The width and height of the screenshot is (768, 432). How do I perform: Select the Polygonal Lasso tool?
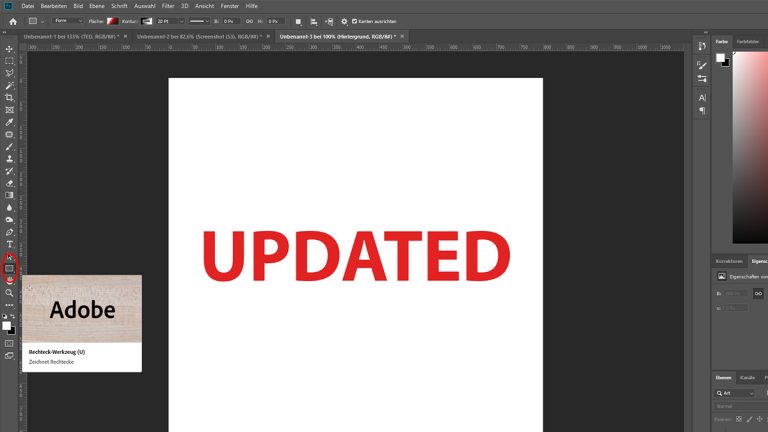pyautogui.click(x=9, y=73)
